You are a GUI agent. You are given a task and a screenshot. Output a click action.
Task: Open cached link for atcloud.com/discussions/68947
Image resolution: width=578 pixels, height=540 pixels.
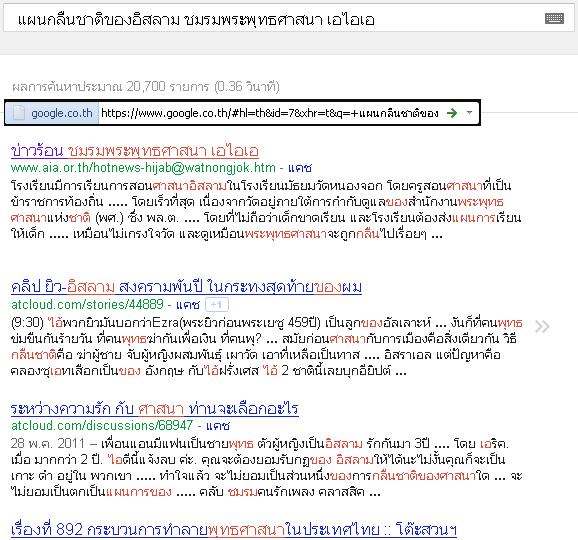pyautogui.click(x=218, y=425)
